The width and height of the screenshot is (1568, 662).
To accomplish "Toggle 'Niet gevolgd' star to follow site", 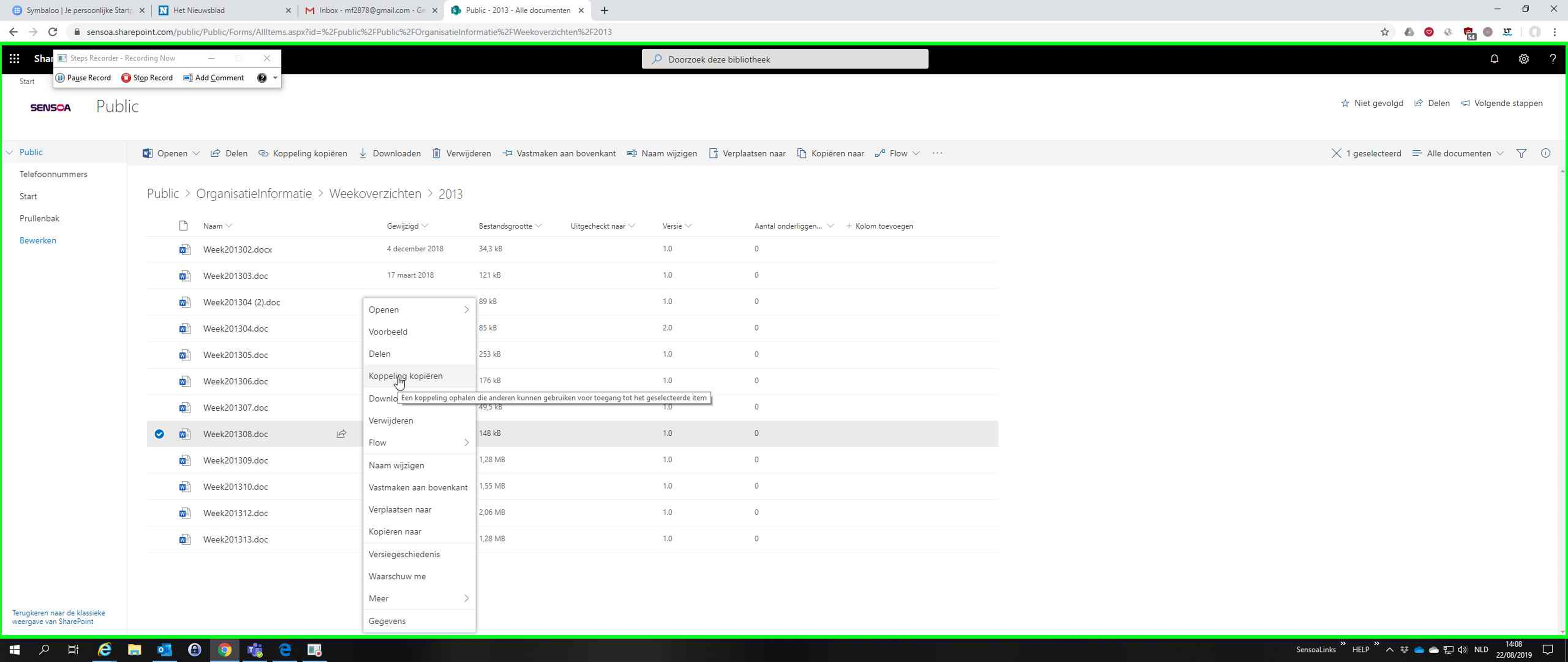I will pyautogui.click(x=1345, y=104).
